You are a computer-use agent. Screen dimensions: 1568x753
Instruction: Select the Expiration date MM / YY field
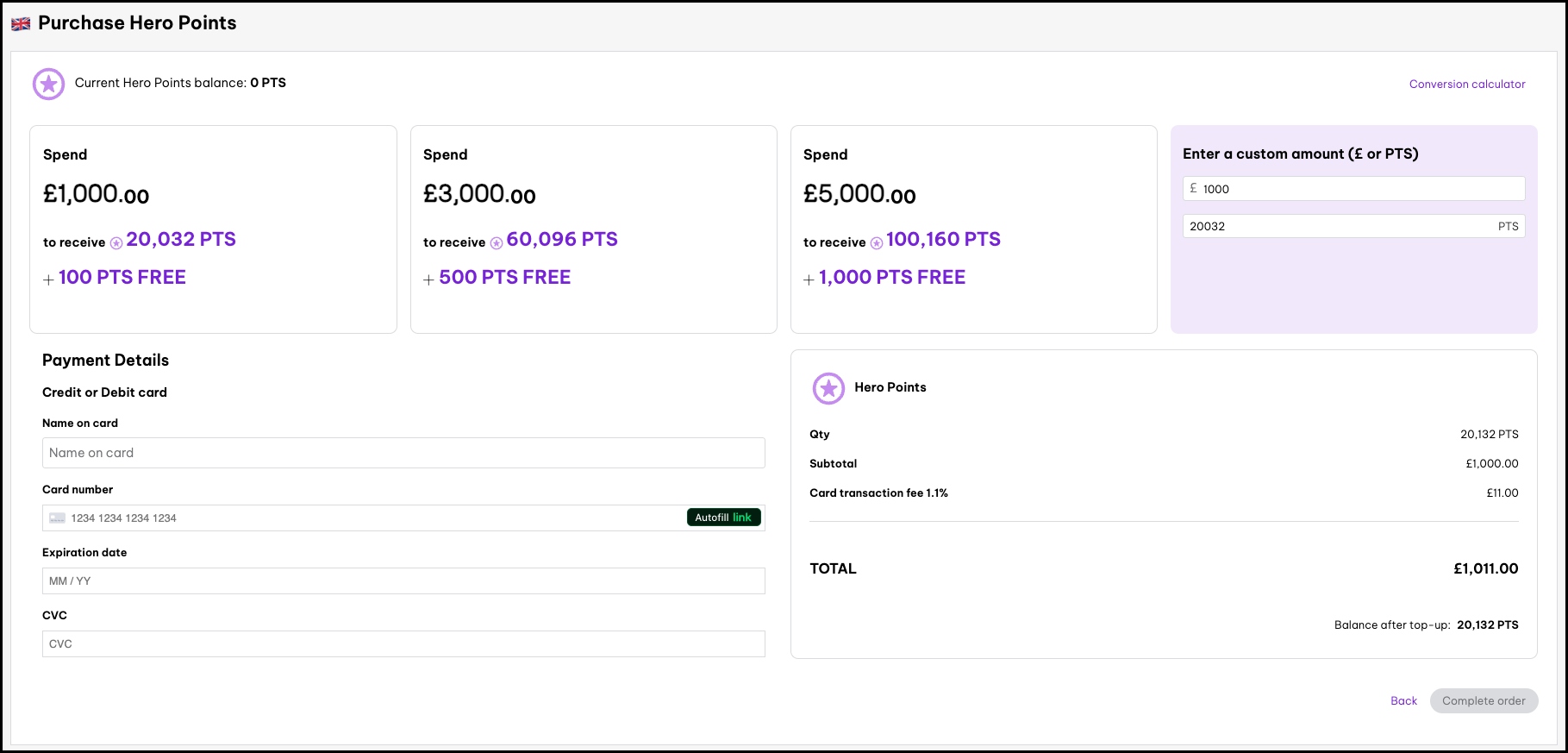pos(403,581)
